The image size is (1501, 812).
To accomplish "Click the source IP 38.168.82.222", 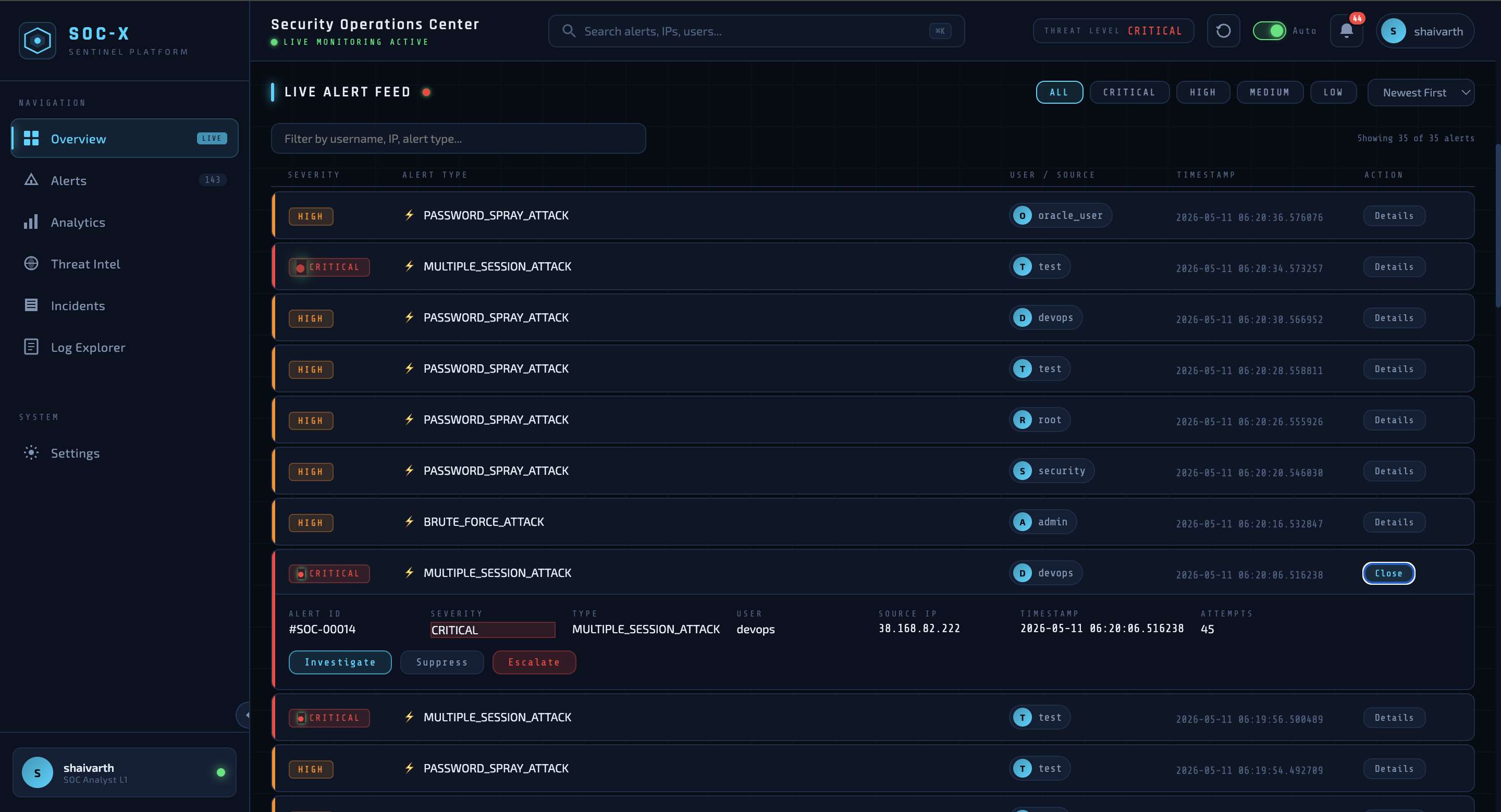I will 919,629.
